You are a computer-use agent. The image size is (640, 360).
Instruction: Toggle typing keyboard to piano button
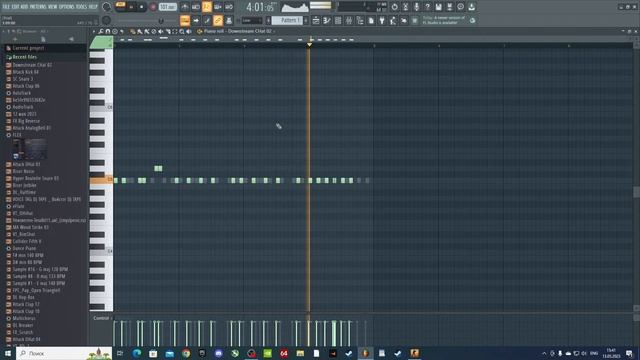pyautogui.click(x=185, y=20)
